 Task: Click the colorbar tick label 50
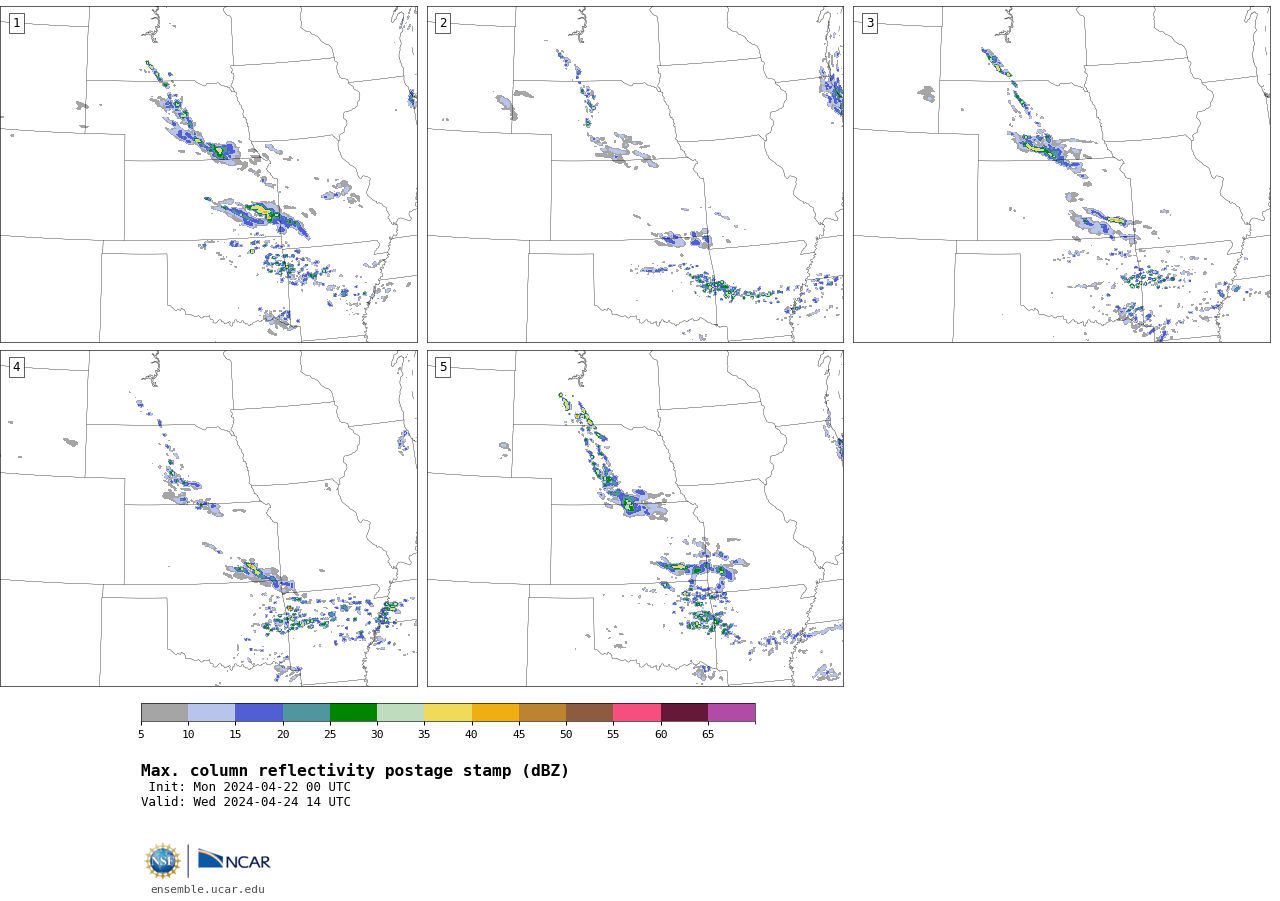tap(566, 734)
